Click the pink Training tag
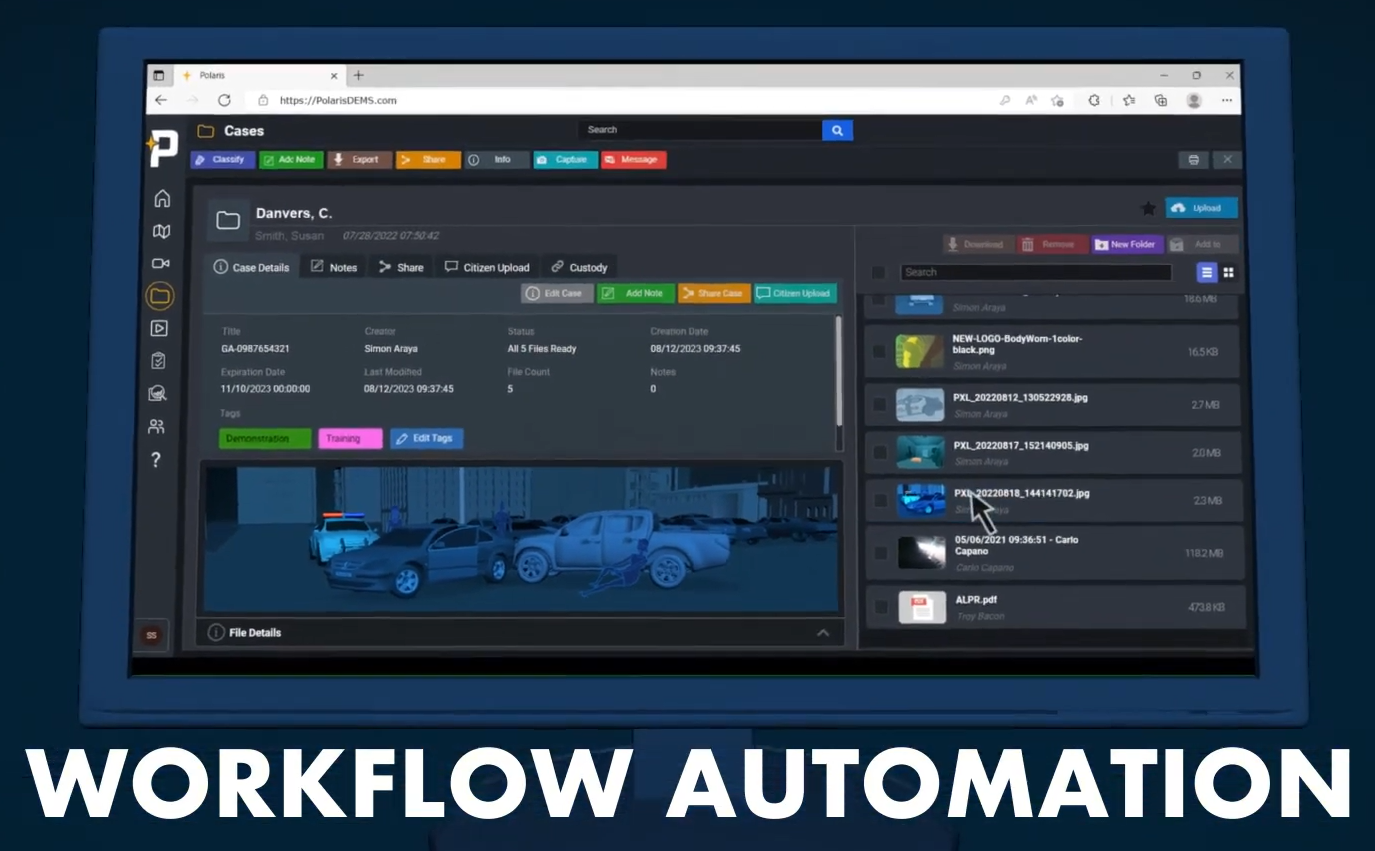This screenshot has height=851, width=1375. point(350,439)
